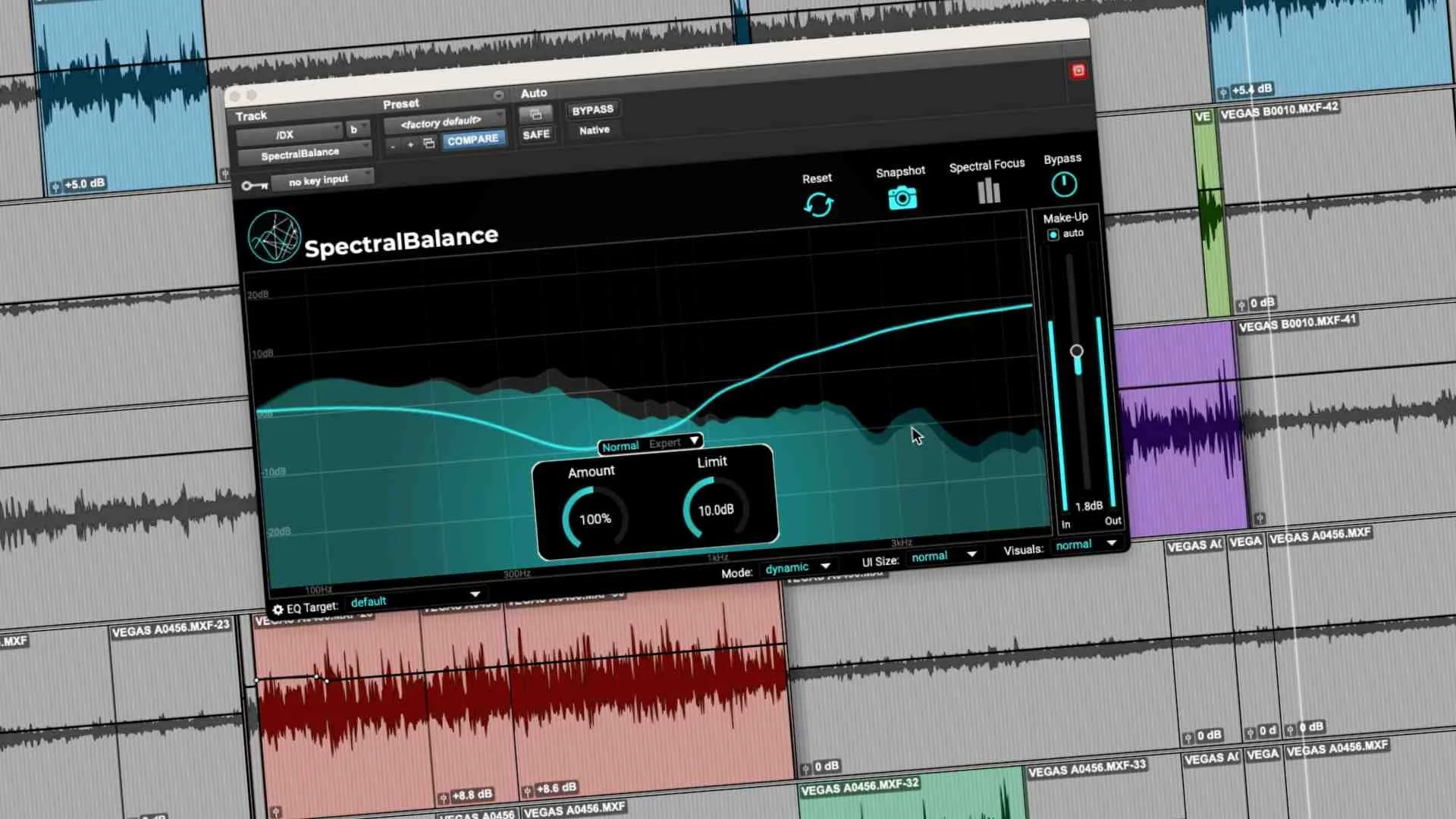
Task: Toggle BYPASS in the plugin header
Action: [x=591, y=109]
